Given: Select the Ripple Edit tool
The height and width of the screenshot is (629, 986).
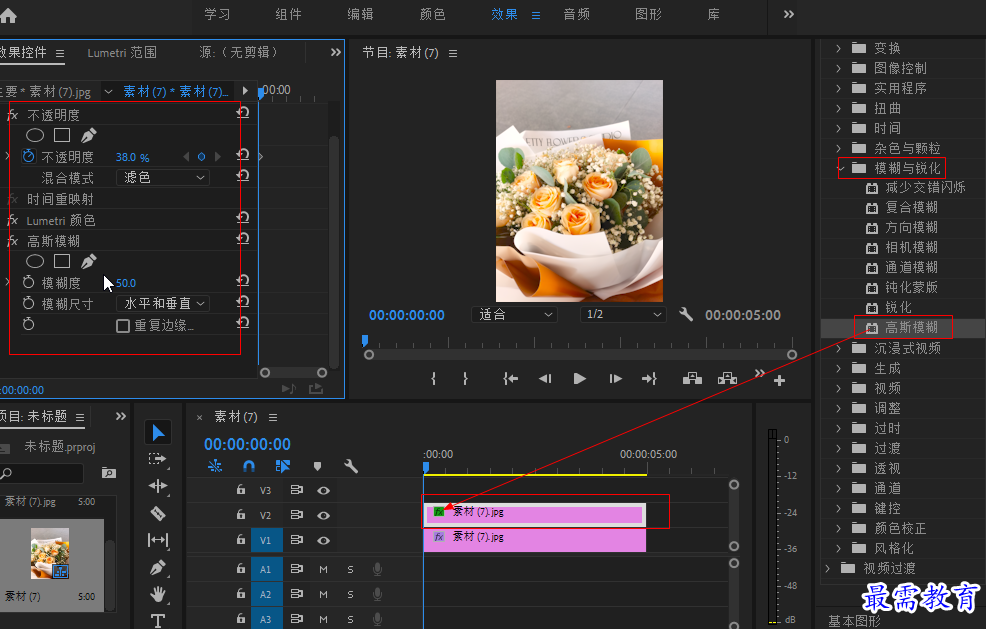Looking at the screenshot, I should tap(158, 486).
